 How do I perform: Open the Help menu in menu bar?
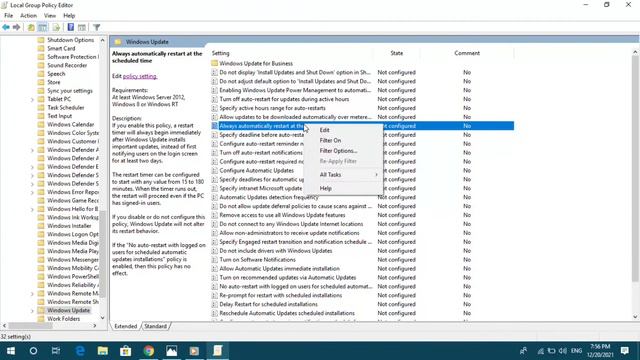point(69,16)
